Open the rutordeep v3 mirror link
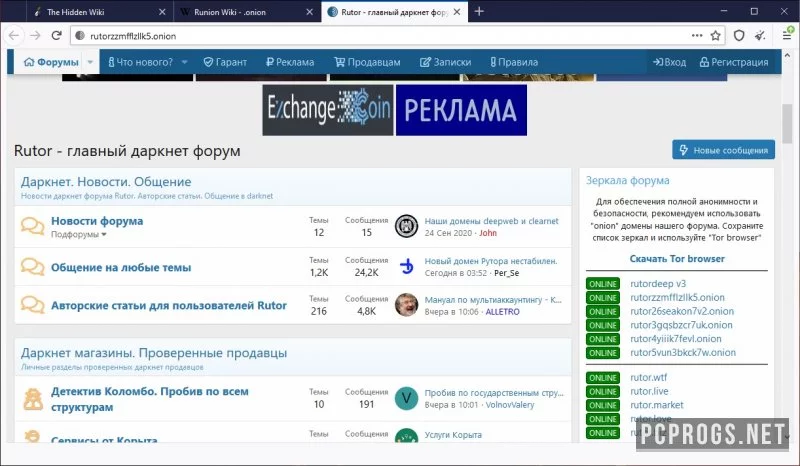The image size is (800, 466). 658,284
